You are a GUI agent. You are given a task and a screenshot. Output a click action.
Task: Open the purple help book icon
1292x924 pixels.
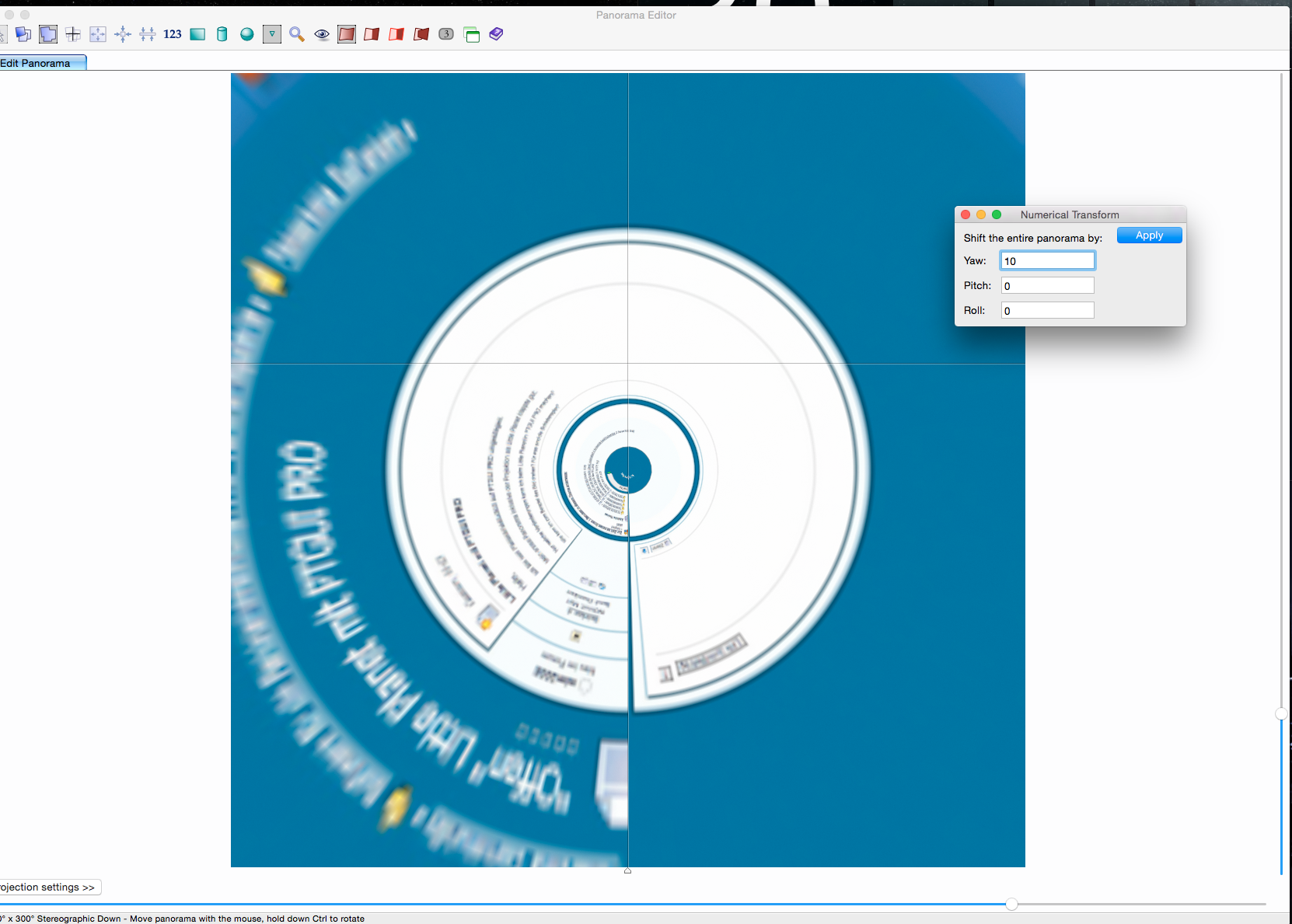coord(496,34)
